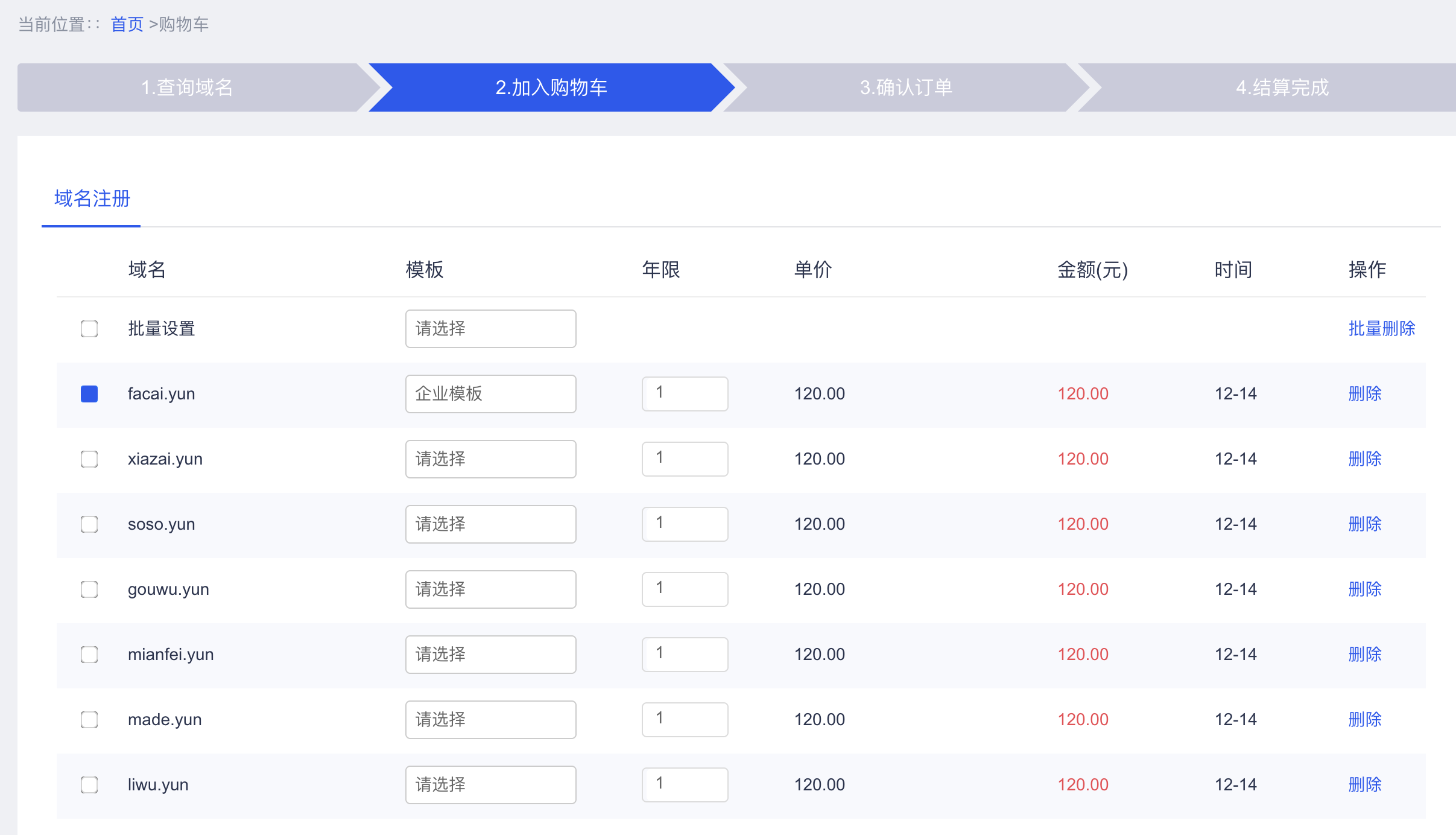Tick the liwu.yun checkbox
Screen dimensions: 1456x835
(89, 785)
